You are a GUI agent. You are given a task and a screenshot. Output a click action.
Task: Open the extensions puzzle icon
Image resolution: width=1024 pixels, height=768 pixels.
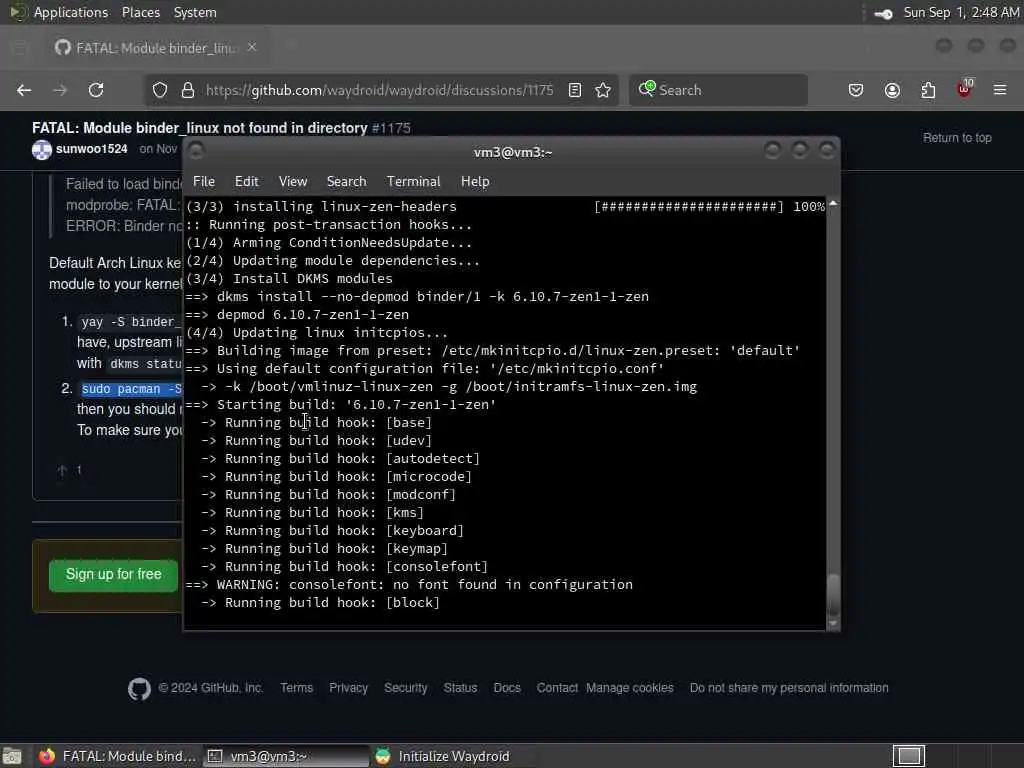click(928, 90)
